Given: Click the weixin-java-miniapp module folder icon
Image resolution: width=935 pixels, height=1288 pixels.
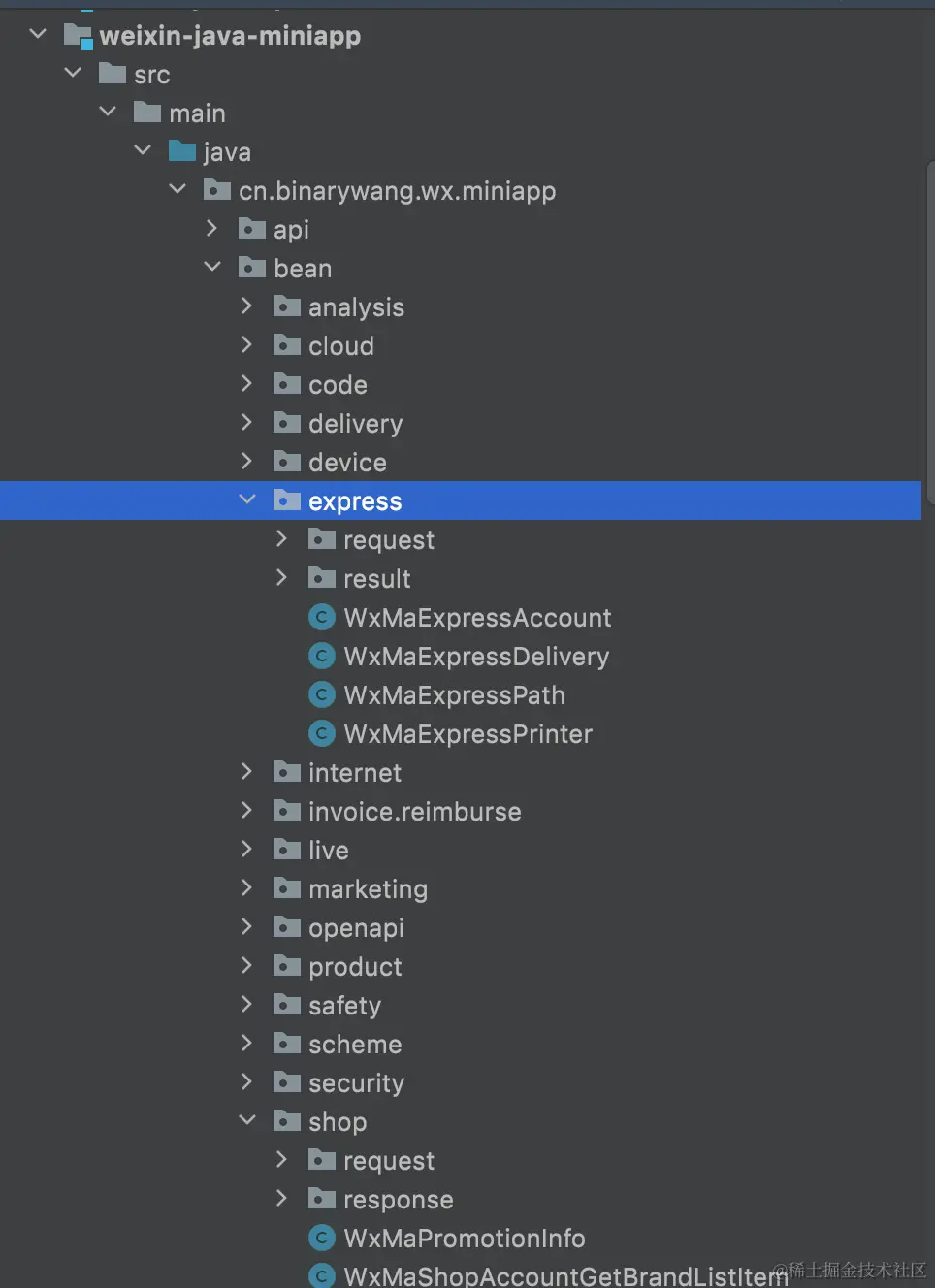Looking at the screenshot, I should [78, 36].
